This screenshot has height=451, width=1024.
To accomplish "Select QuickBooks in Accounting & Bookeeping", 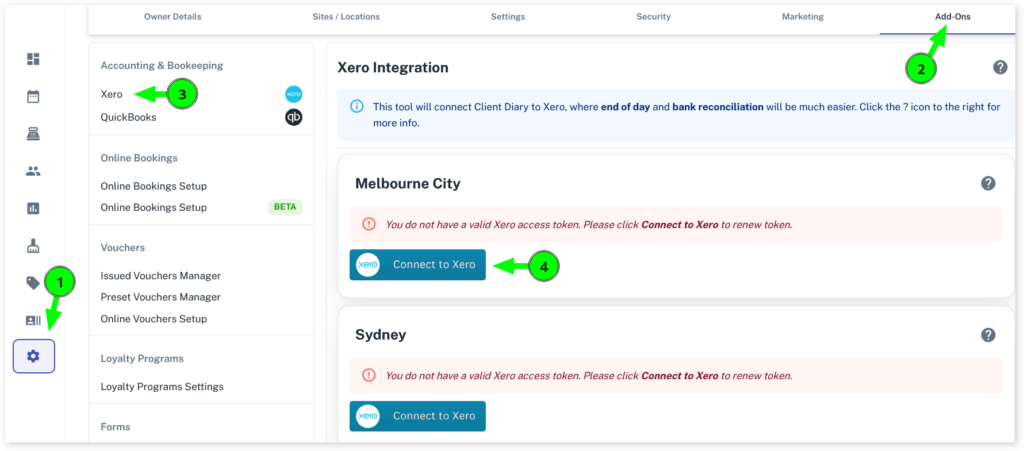I will pyautogui.click(x=128, y=117).
